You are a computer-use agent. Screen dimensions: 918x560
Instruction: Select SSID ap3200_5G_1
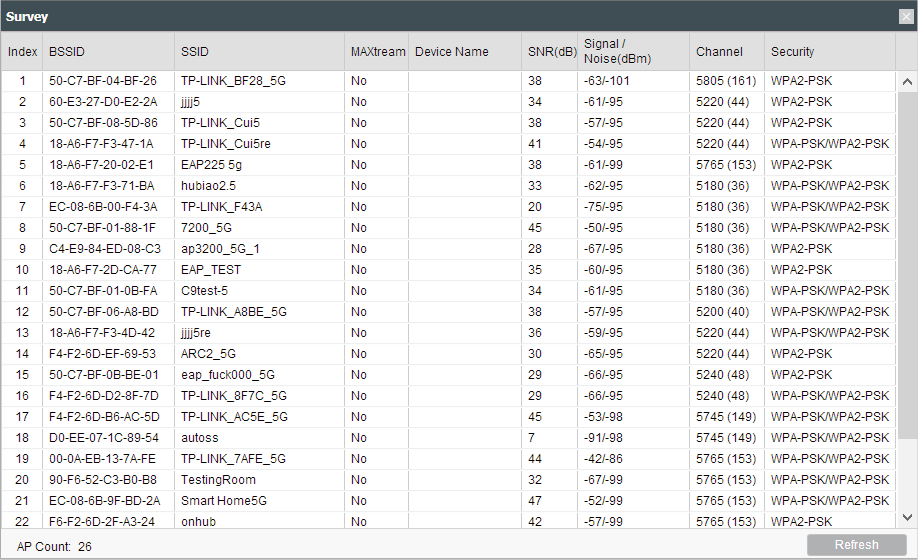pos(220,249)
